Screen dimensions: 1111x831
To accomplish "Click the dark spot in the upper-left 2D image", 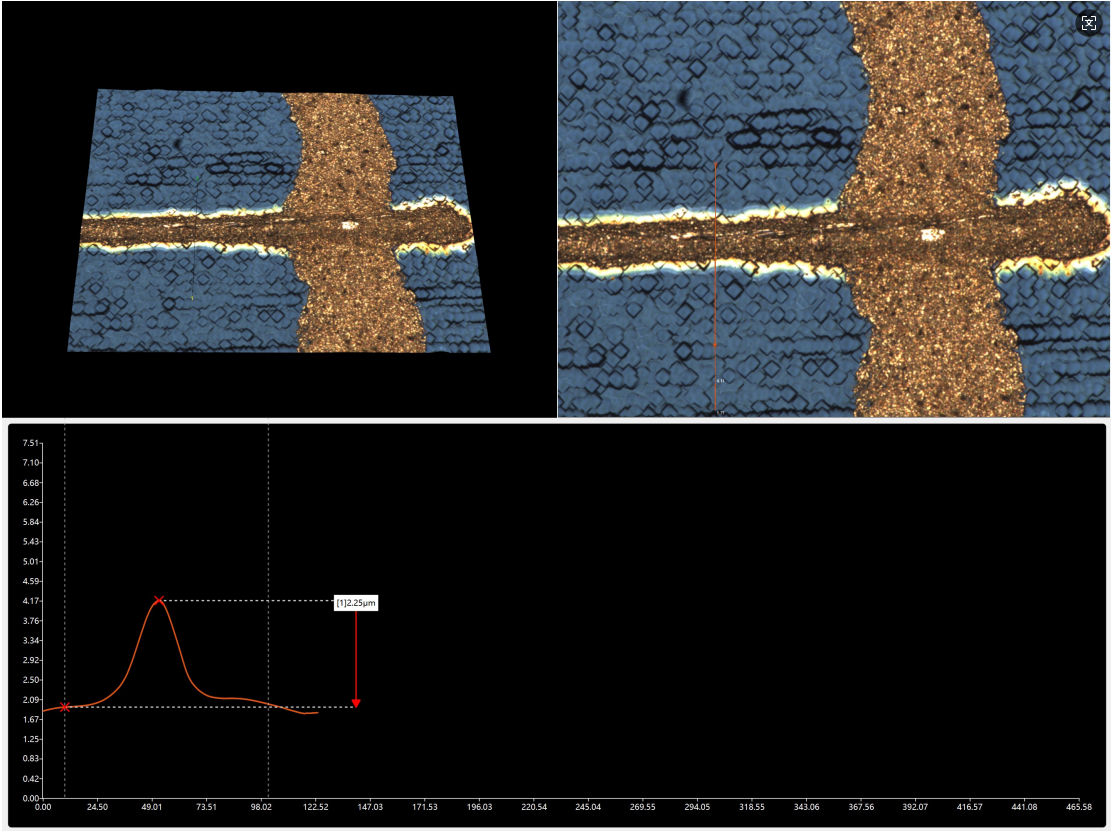I will [685, 98].
